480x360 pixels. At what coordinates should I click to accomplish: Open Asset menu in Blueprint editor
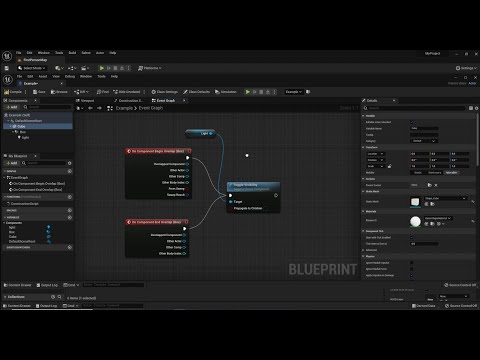pyautogui.click(x=43, y=76)
